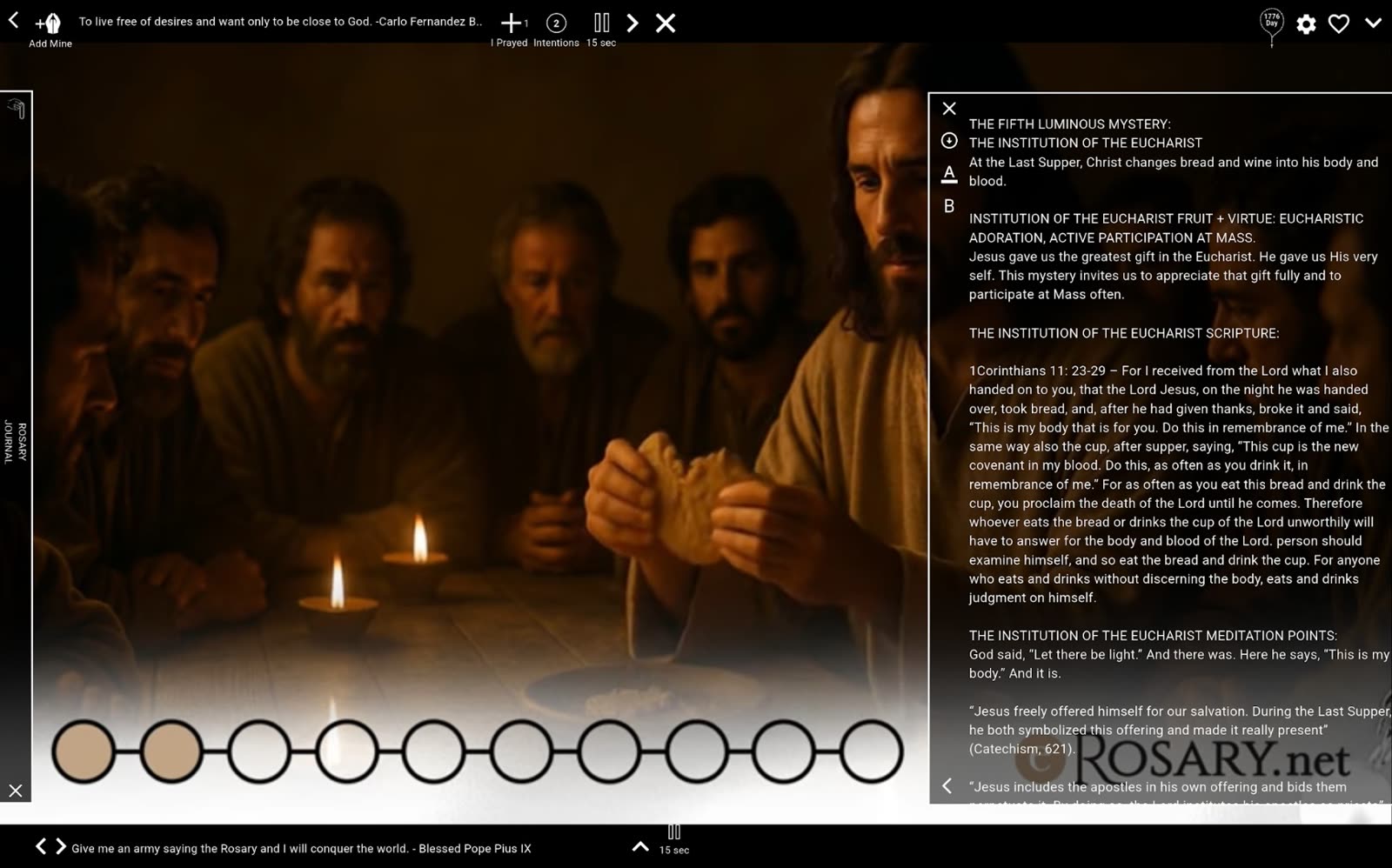Open the 1776 Day balloon icon
This screenshot has height=868, width=1392.
tap(1272, 26)
